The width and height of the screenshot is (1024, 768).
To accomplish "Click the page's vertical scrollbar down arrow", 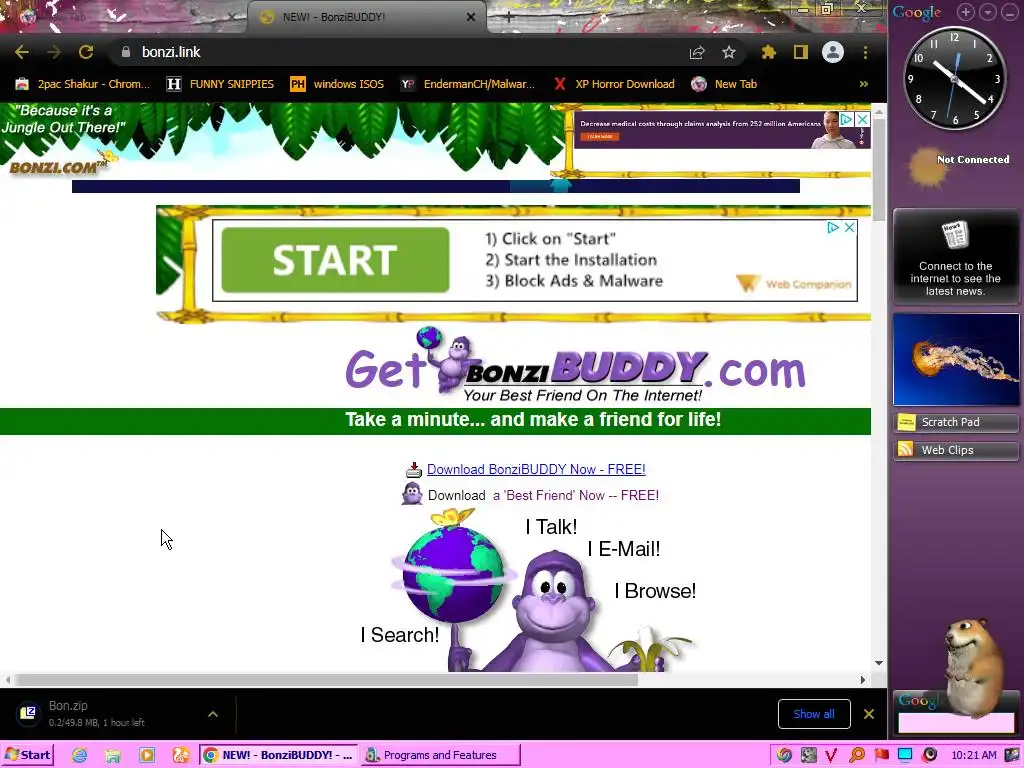I will (x=879, y=663).
